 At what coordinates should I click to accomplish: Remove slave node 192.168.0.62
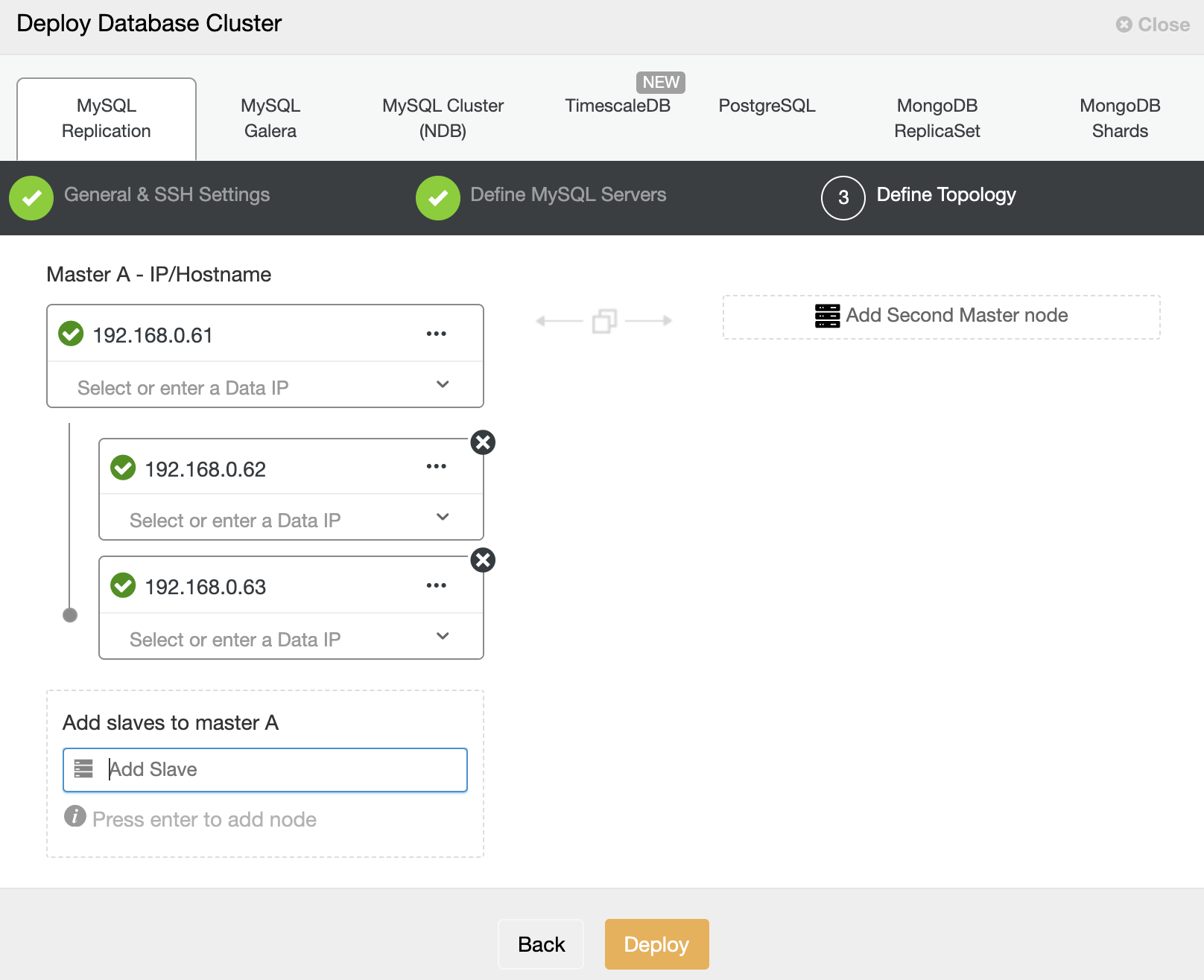(x=483, y=442)
